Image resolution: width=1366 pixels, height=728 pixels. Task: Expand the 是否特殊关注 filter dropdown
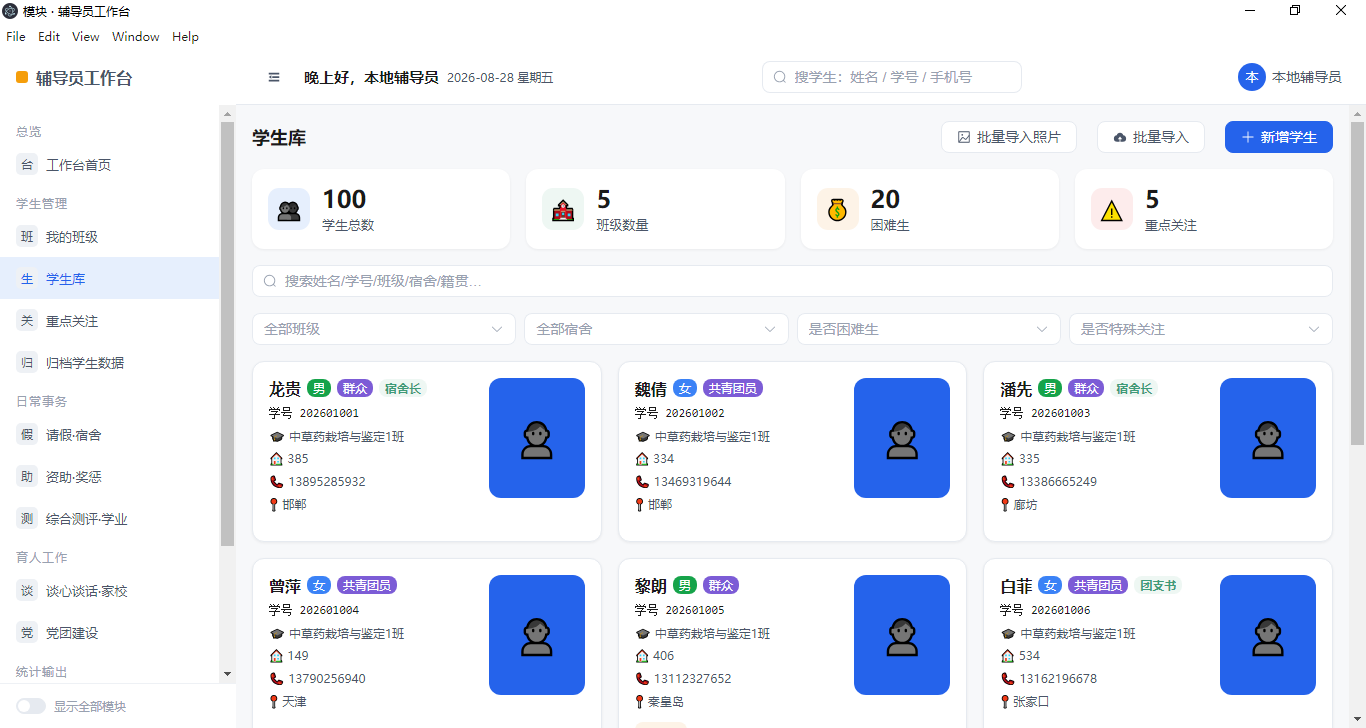[x=1201, y=329]
